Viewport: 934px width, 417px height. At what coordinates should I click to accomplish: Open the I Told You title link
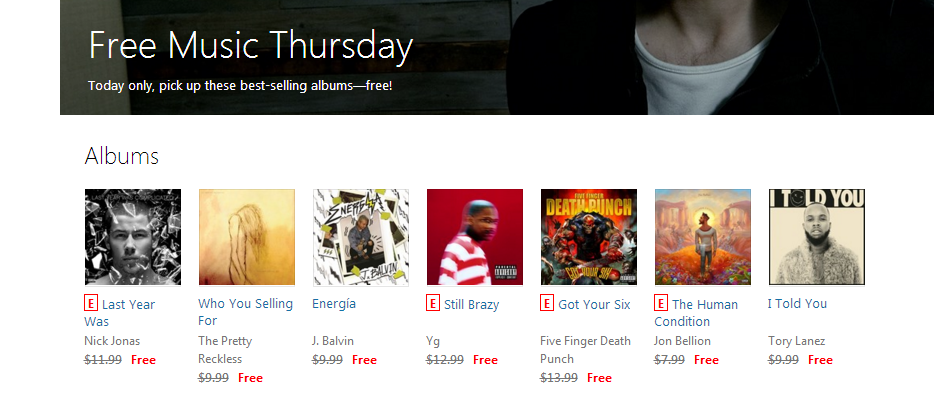tap(797, 304)
